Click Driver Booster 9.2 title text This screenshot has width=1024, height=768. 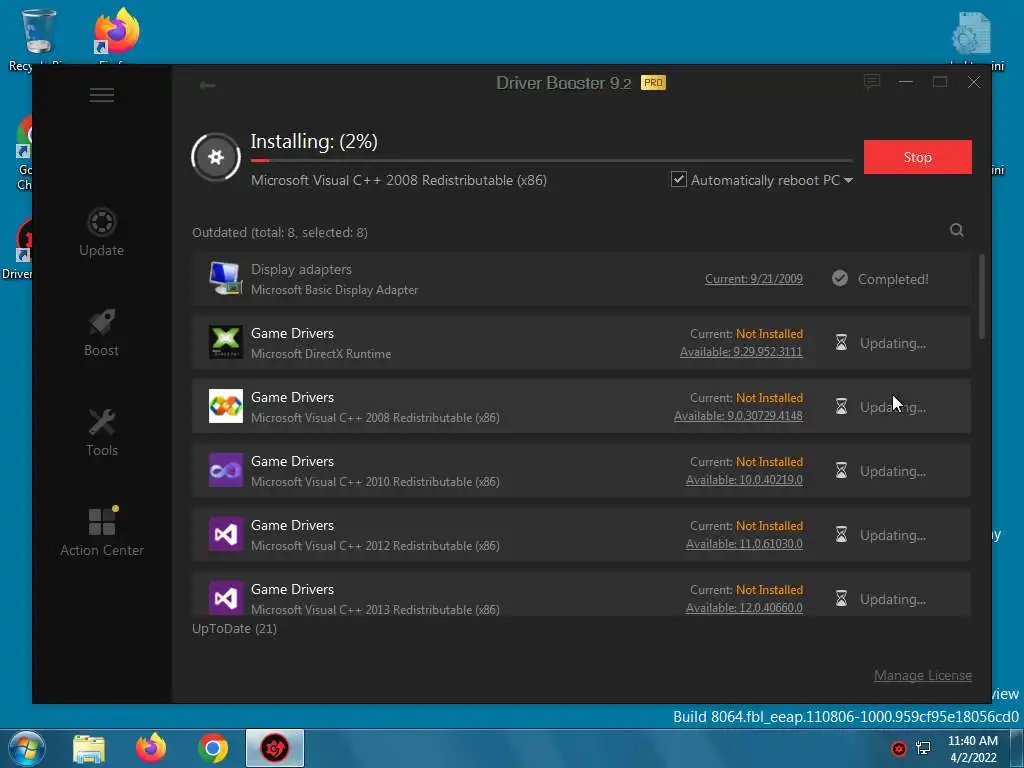tap(564, 83)
